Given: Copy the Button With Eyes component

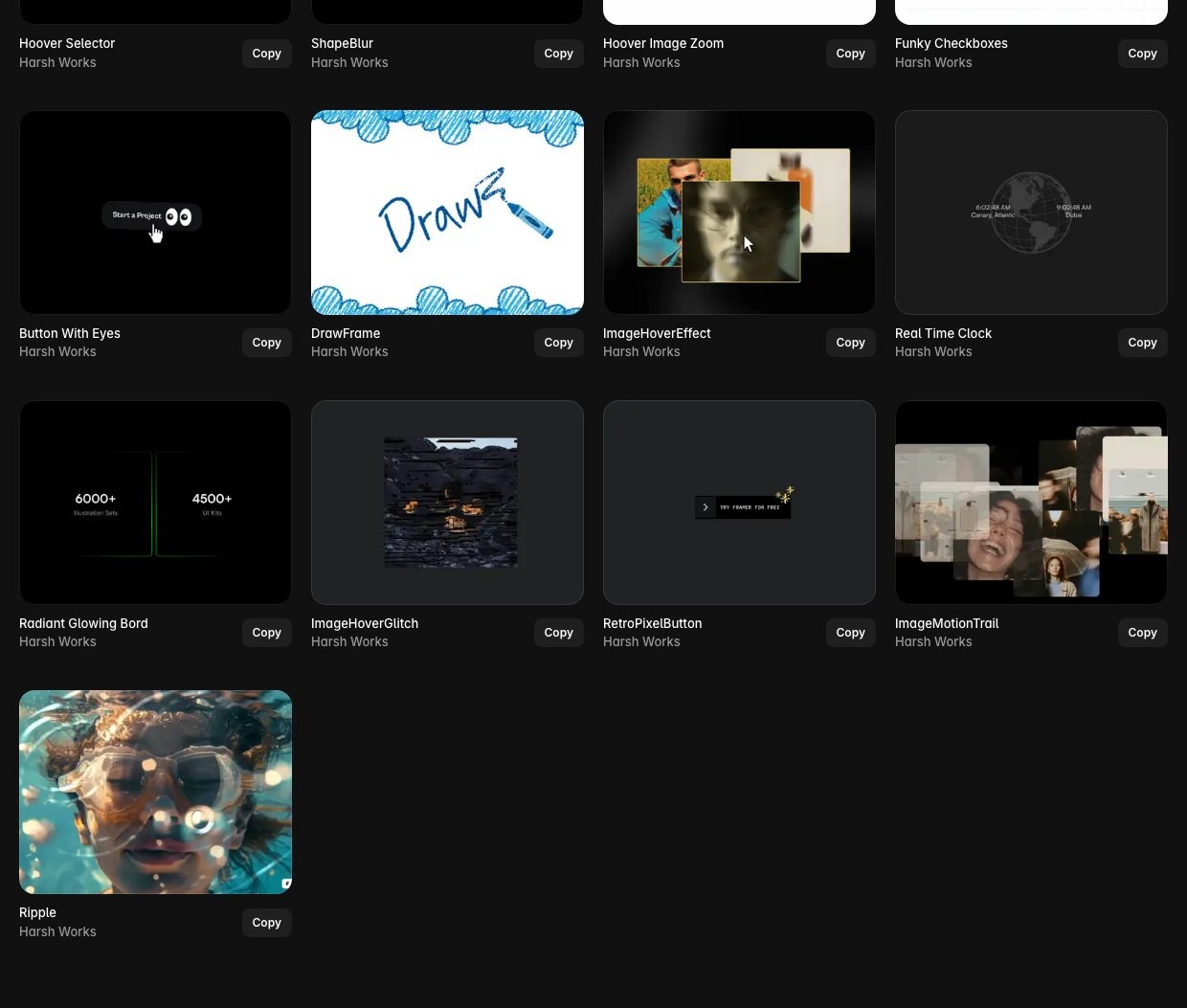Looking at the screenshot, I should [x=266, y=343].
